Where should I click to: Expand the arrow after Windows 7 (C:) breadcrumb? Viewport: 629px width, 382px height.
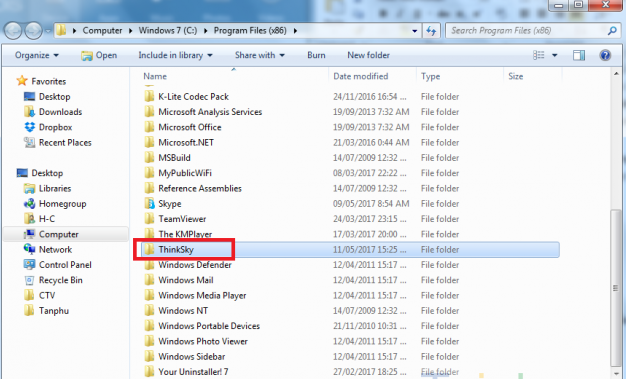click(205, 31)
